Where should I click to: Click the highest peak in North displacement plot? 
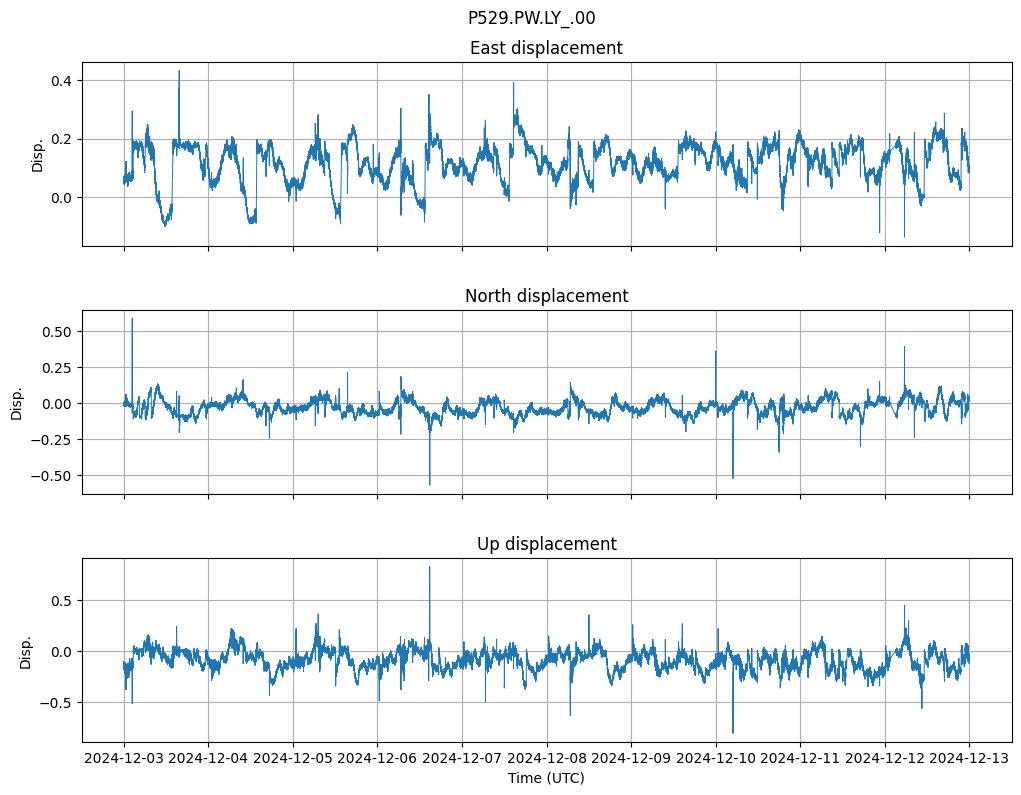(x=132, y=320)
